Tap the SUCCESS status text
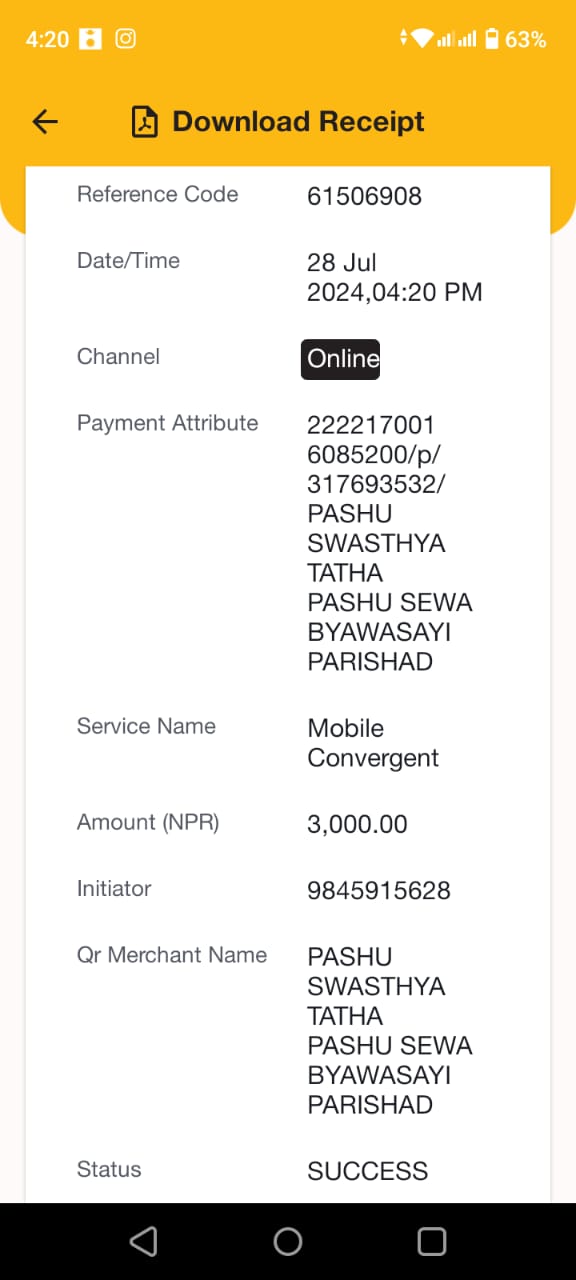576x1280 pixels. point(368,1171)
